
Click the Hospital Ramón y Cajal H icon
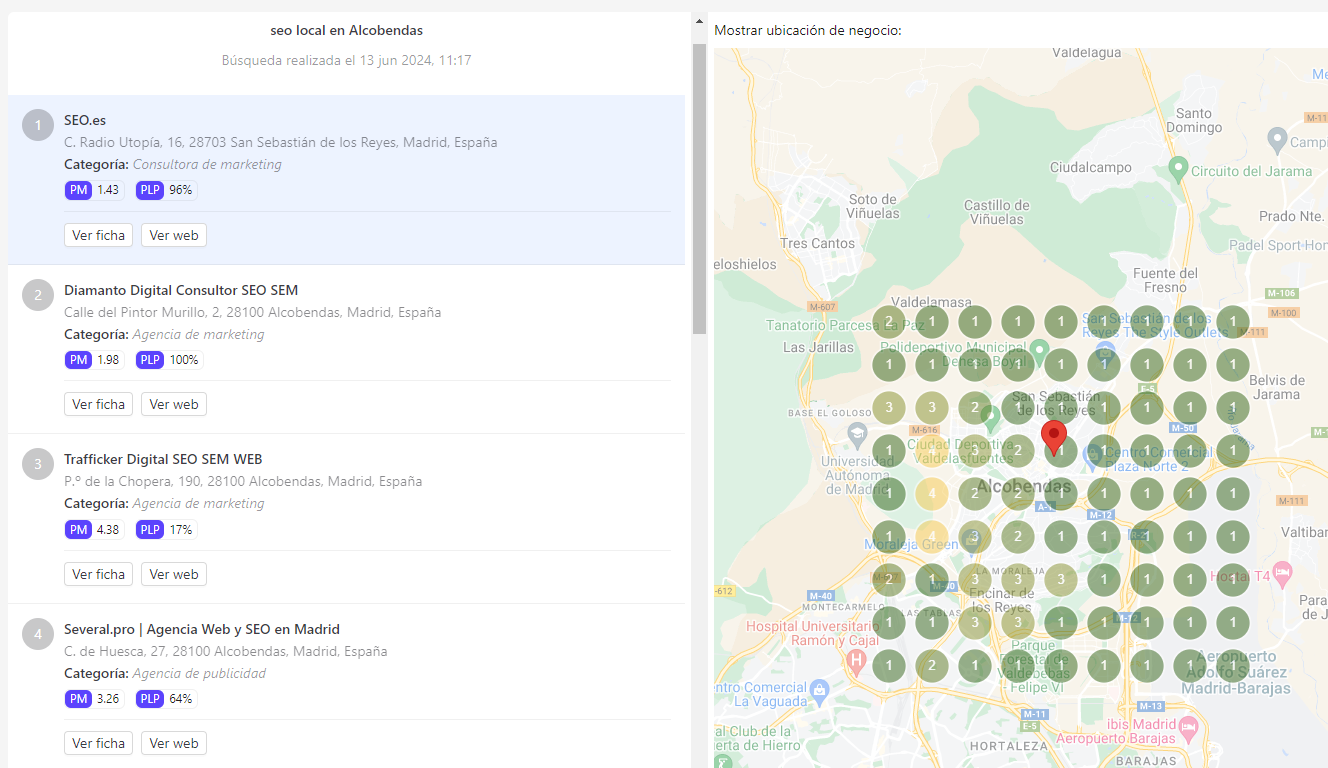[x=857, y=661]
